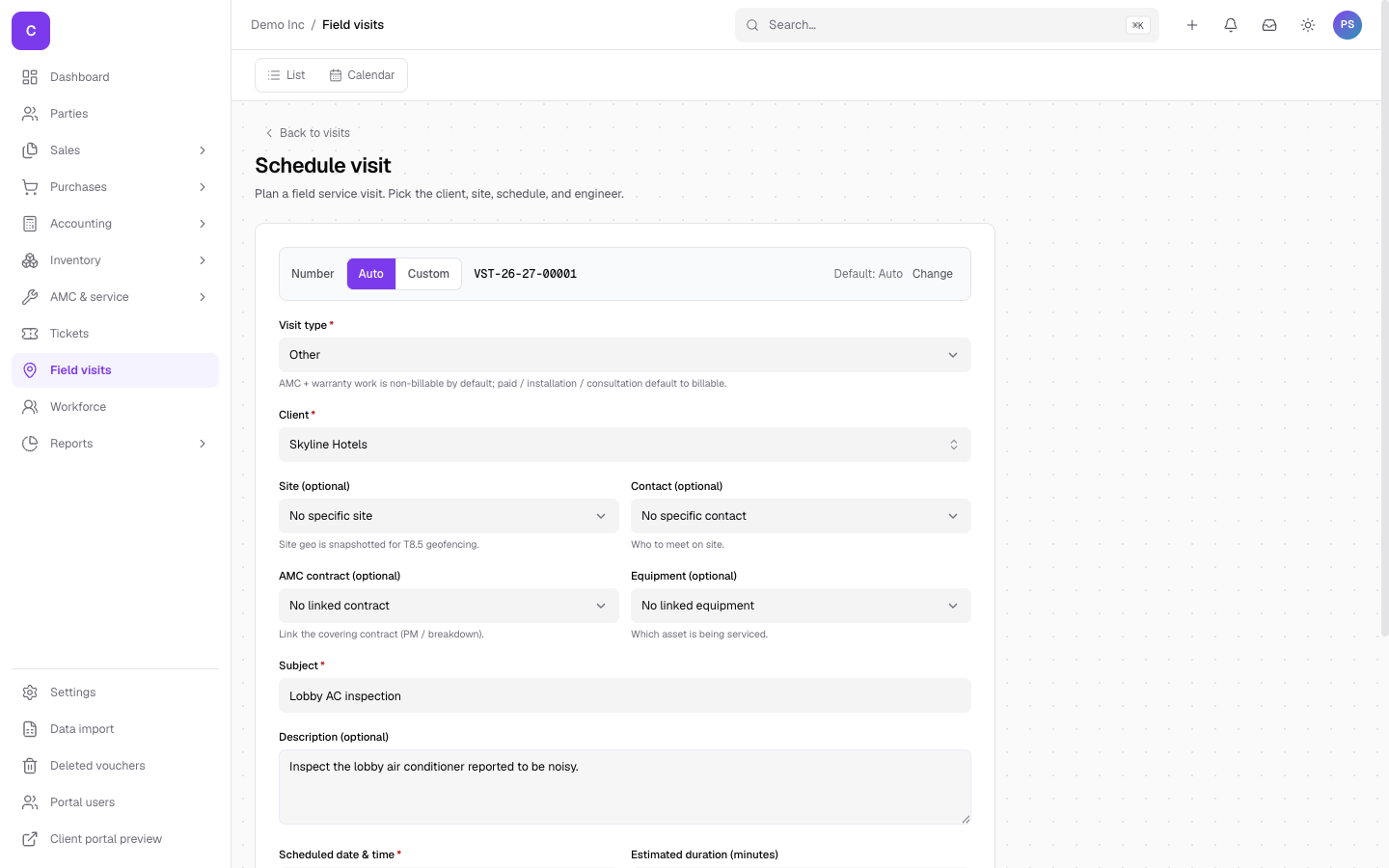Click Change default numbering link
This screenshot has height=868, width=1389.
(933, 274)
